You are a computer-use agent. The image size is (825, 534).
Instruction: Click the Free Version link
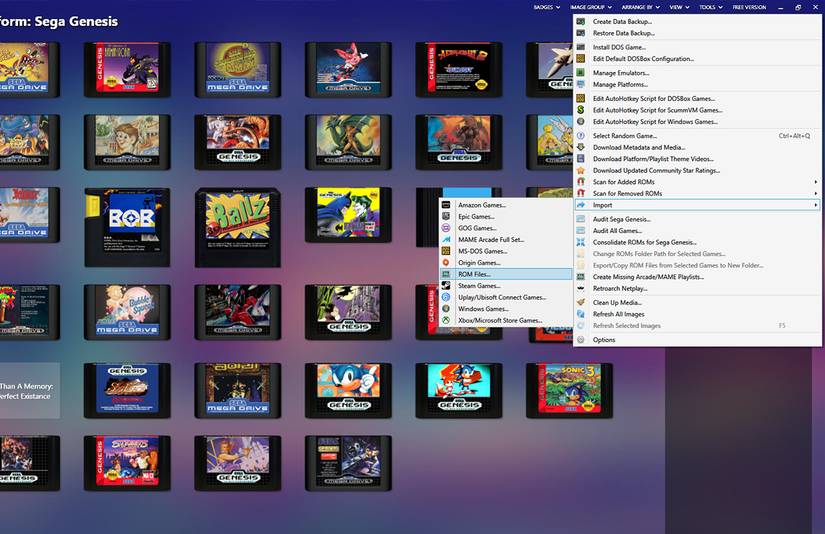click(749, 7)
